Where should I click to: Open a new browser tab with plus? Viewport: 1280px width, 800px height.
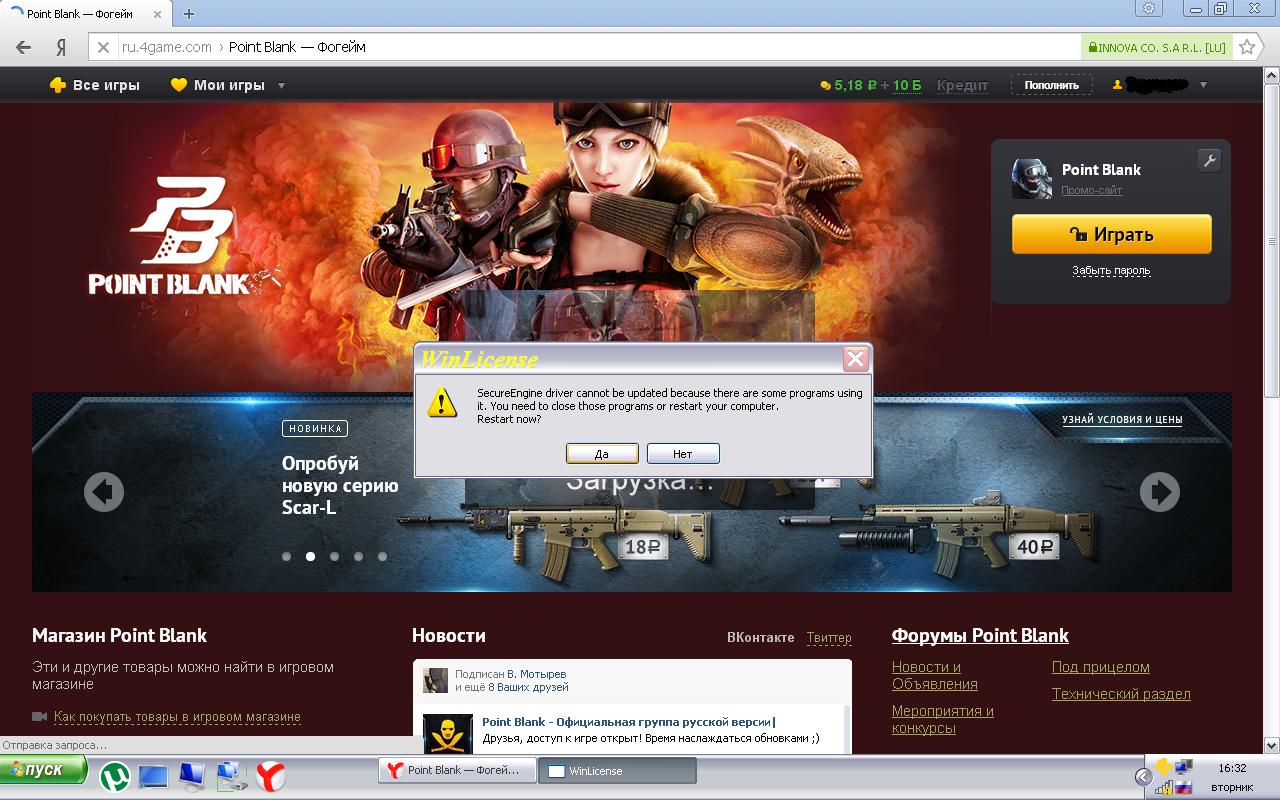pos(189,14)
